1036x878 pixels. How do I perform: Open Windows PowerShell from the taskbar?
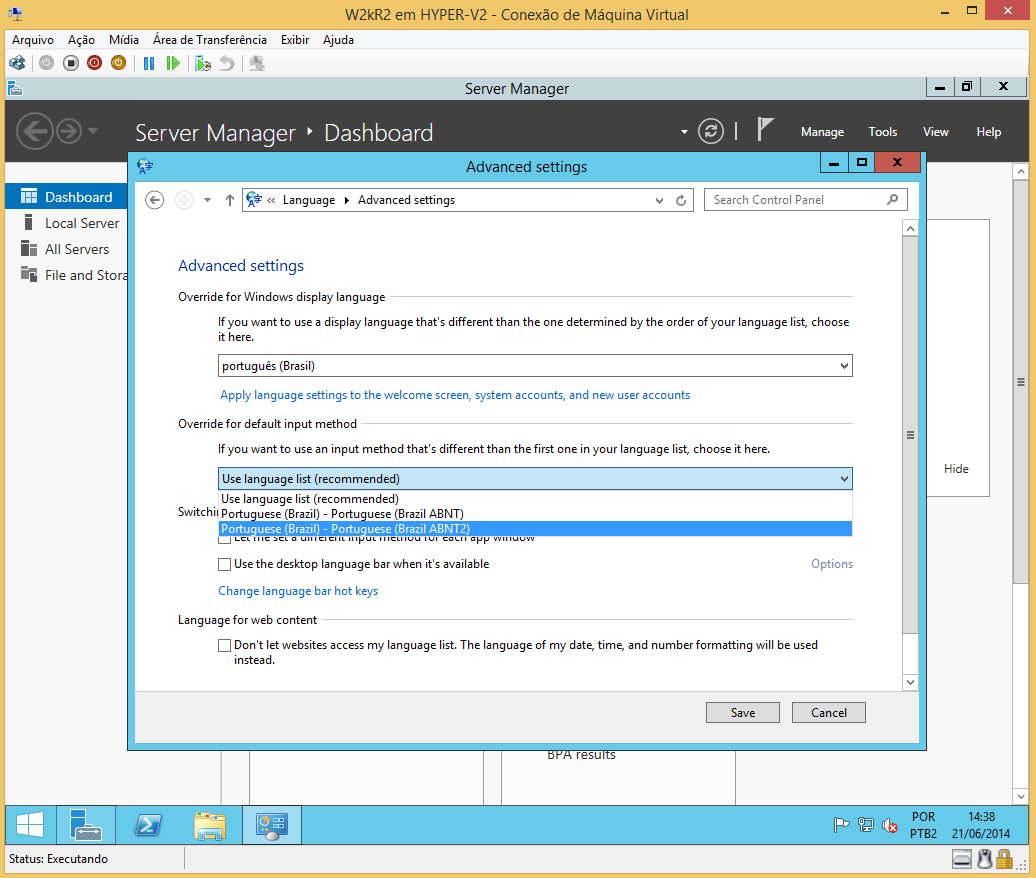point(148,825)
